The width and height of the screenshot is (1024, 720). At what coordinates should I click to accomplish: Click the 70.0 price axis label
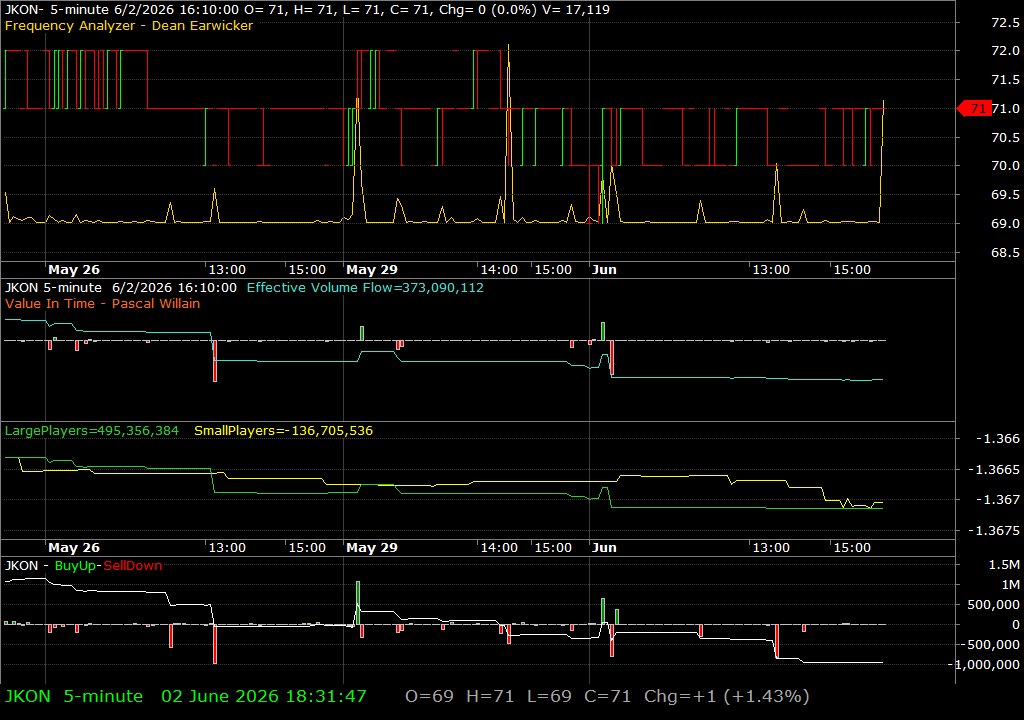[x=1005, y=166]
